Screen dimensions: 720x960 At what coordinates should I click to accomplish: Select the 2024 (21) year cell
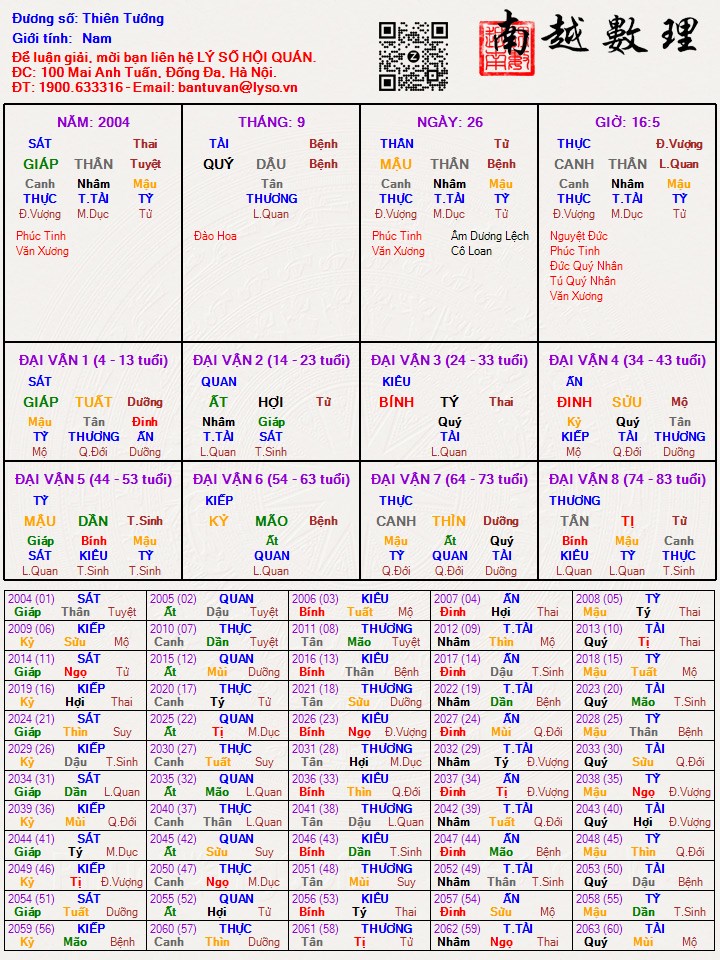(32, 718)
